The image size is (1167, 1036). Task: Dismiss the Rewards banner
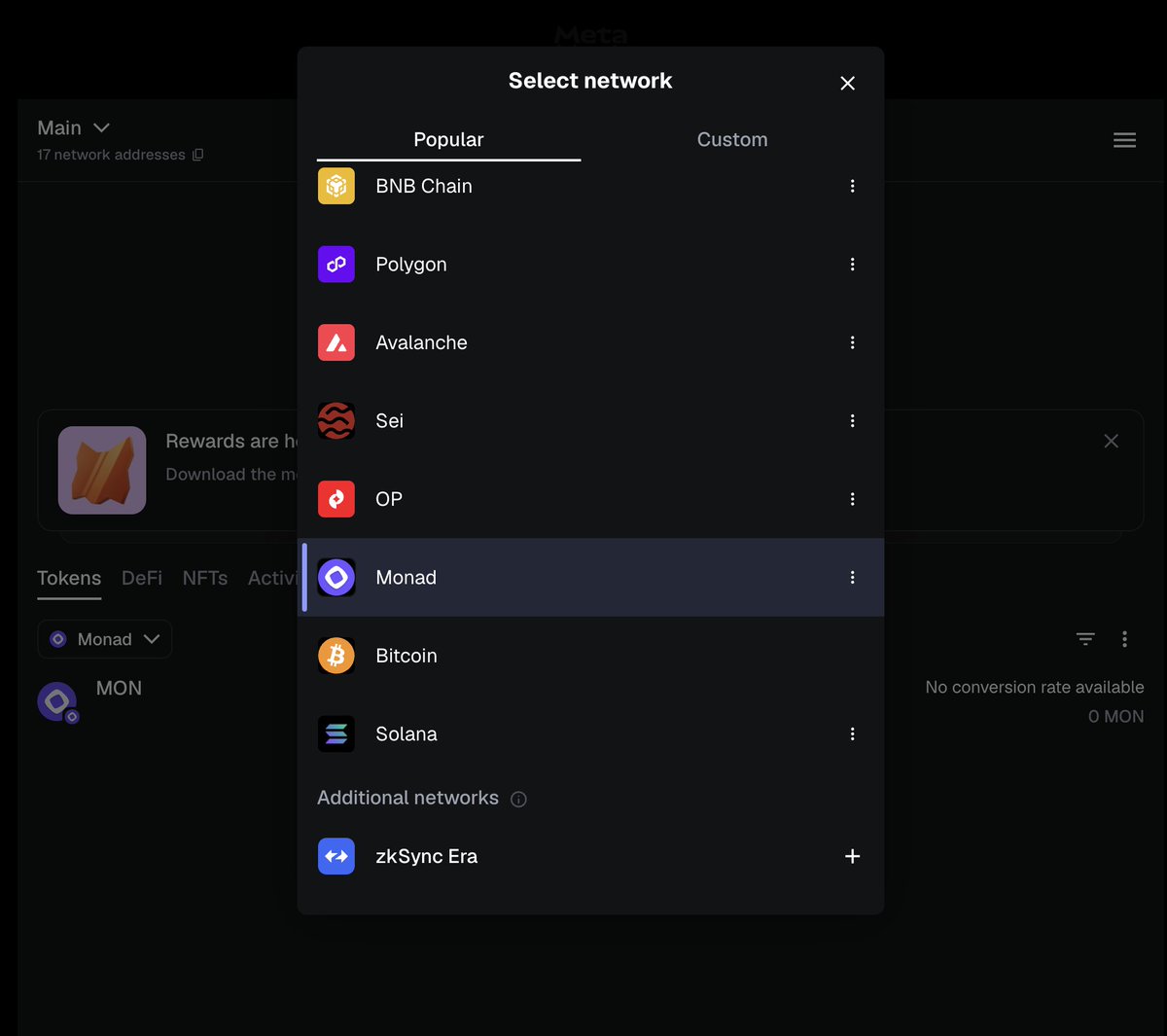pos(1112,442)
